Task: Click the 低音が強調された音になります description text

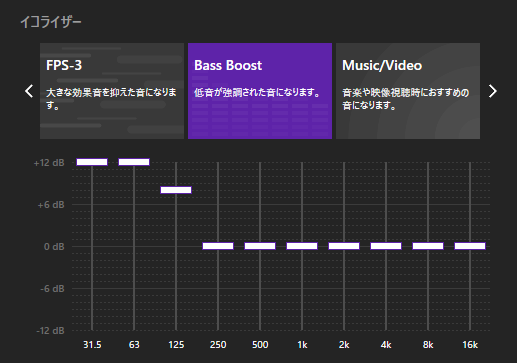Action: [x=257, y=92]
